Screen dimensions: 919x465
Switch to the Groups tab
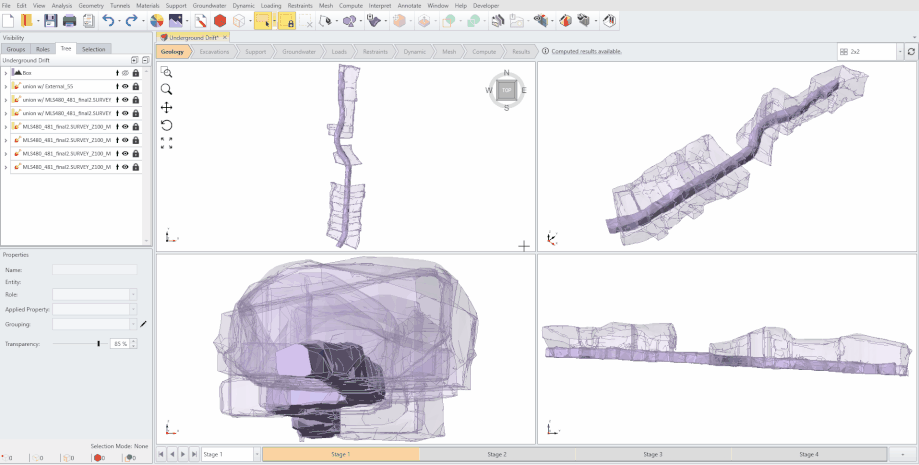point(16,48)
